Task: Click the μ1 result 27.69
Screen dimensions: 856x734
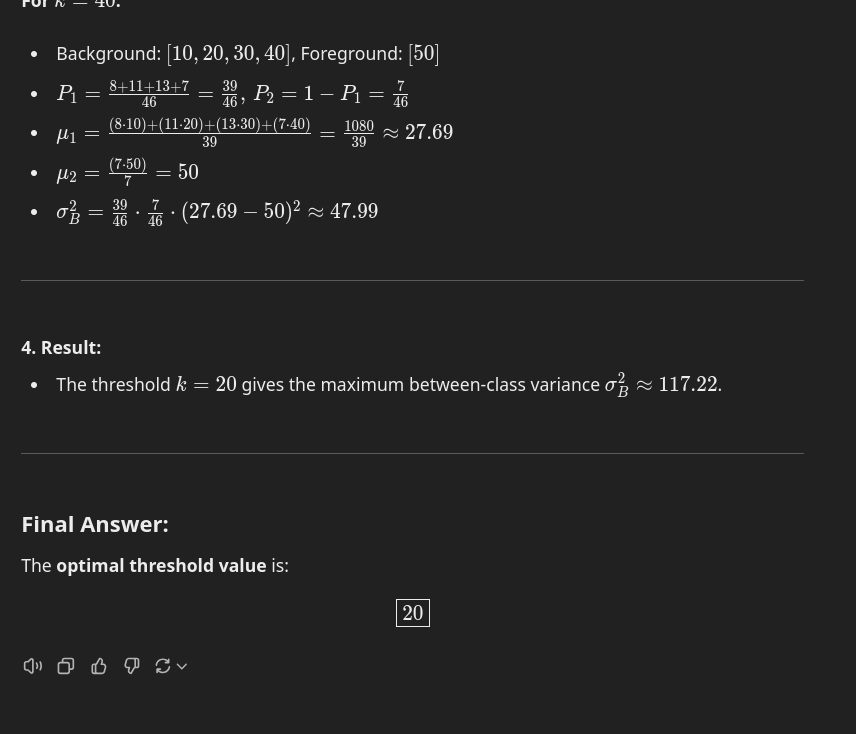Action: 429,132
